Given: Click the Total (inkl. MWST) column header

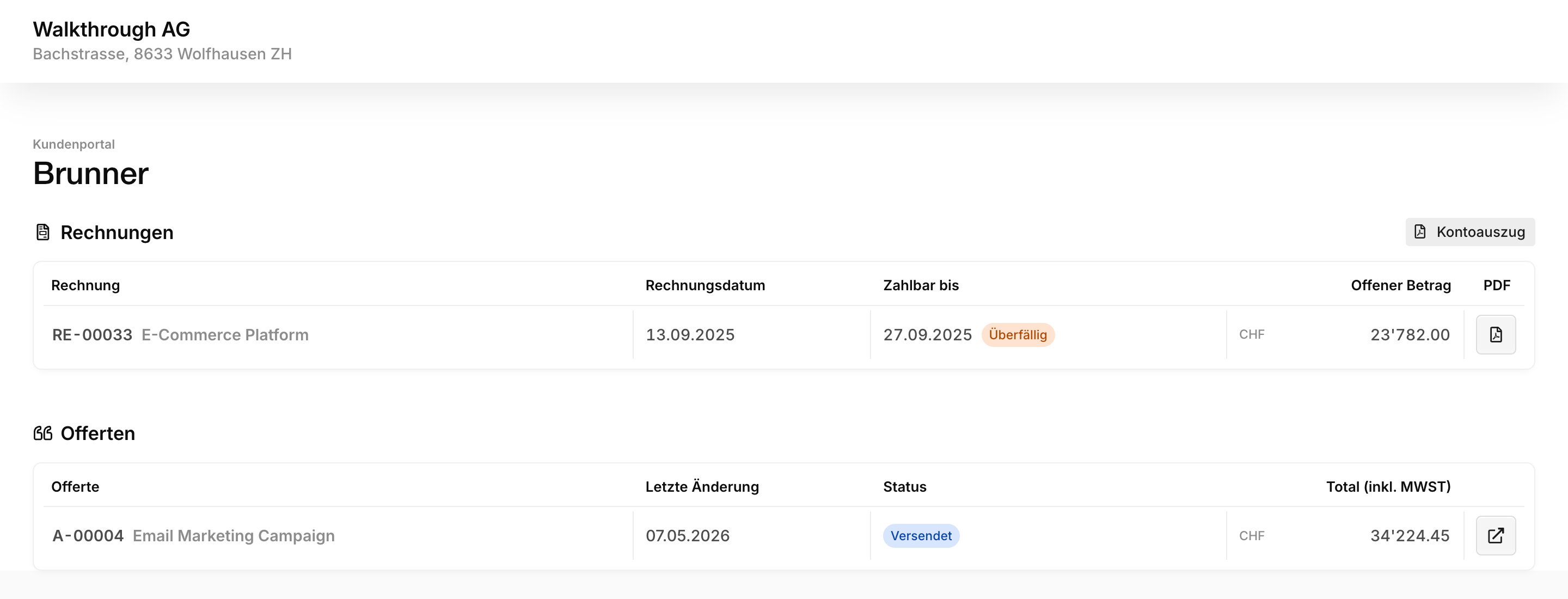Looking at the screenshot, I should [x=1388, y=487].
